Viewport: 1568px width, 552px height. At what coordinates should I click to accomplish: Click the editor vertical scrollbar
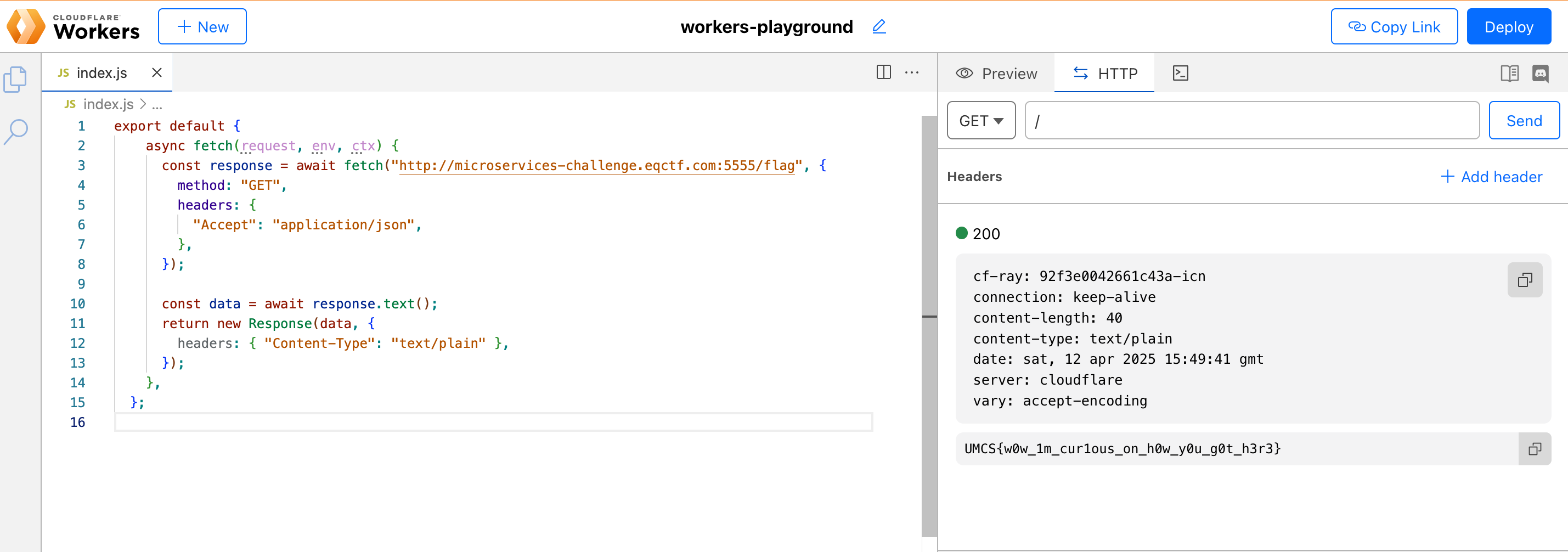point(929,325)
